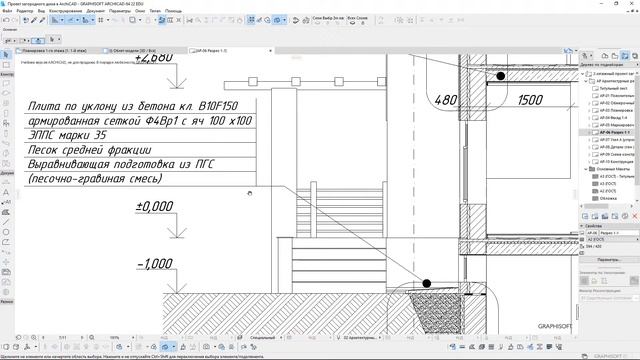640x360 pixels.
Task: Open the Layout Book in the Navigator
Action: pyautogui.click(x=624, y=56)
